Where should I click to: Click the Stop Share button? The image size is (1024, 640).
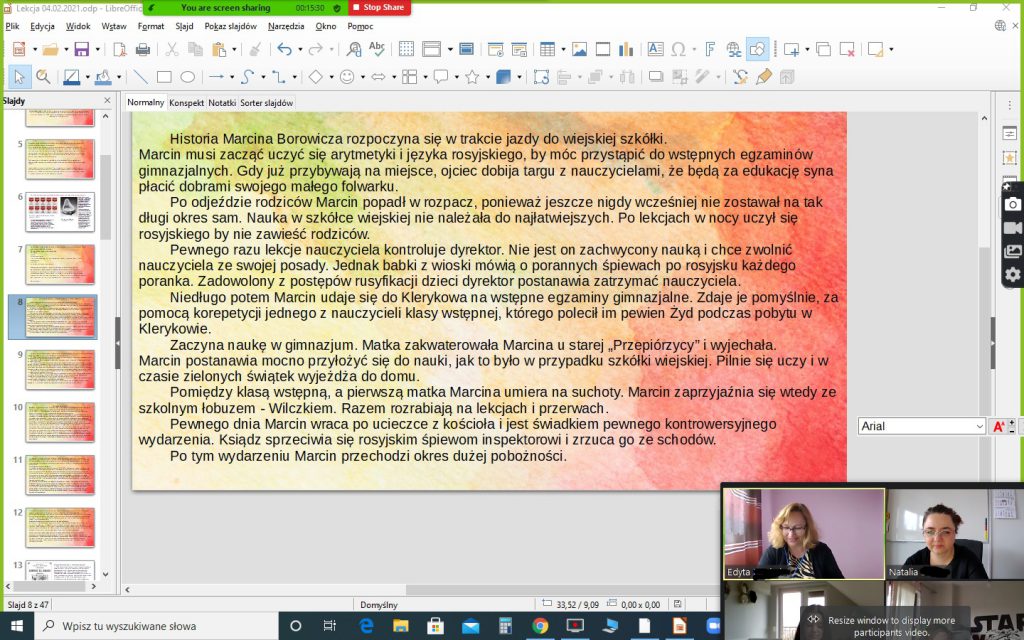tap(377, 7)
